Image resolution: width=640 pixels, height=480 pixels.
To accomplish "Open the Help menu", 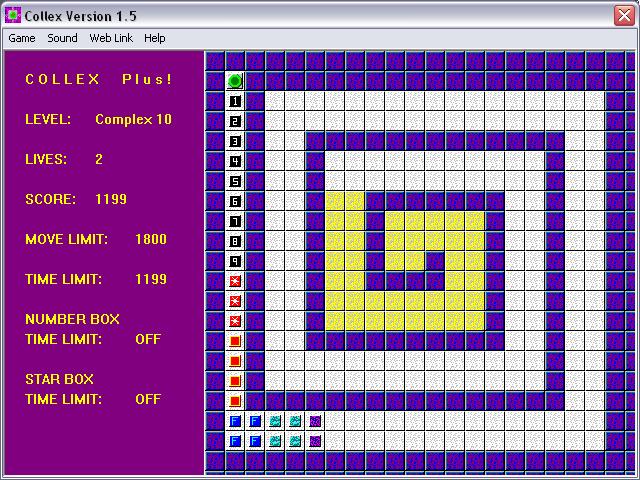I will click(x=155, y=38).
